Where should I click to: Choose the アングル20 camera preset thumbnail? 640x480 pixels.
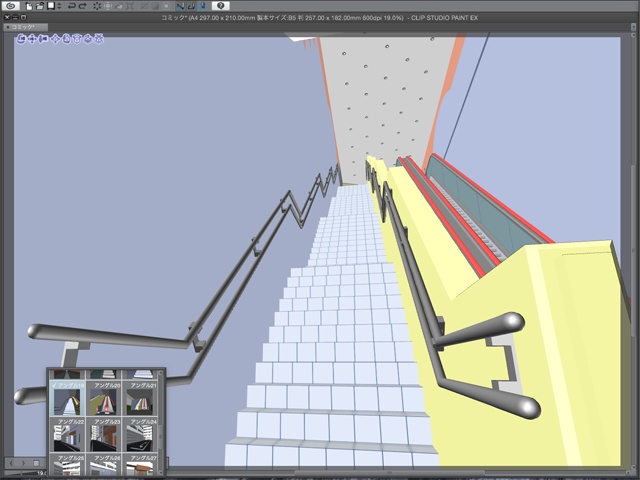[x=104, y=398]
